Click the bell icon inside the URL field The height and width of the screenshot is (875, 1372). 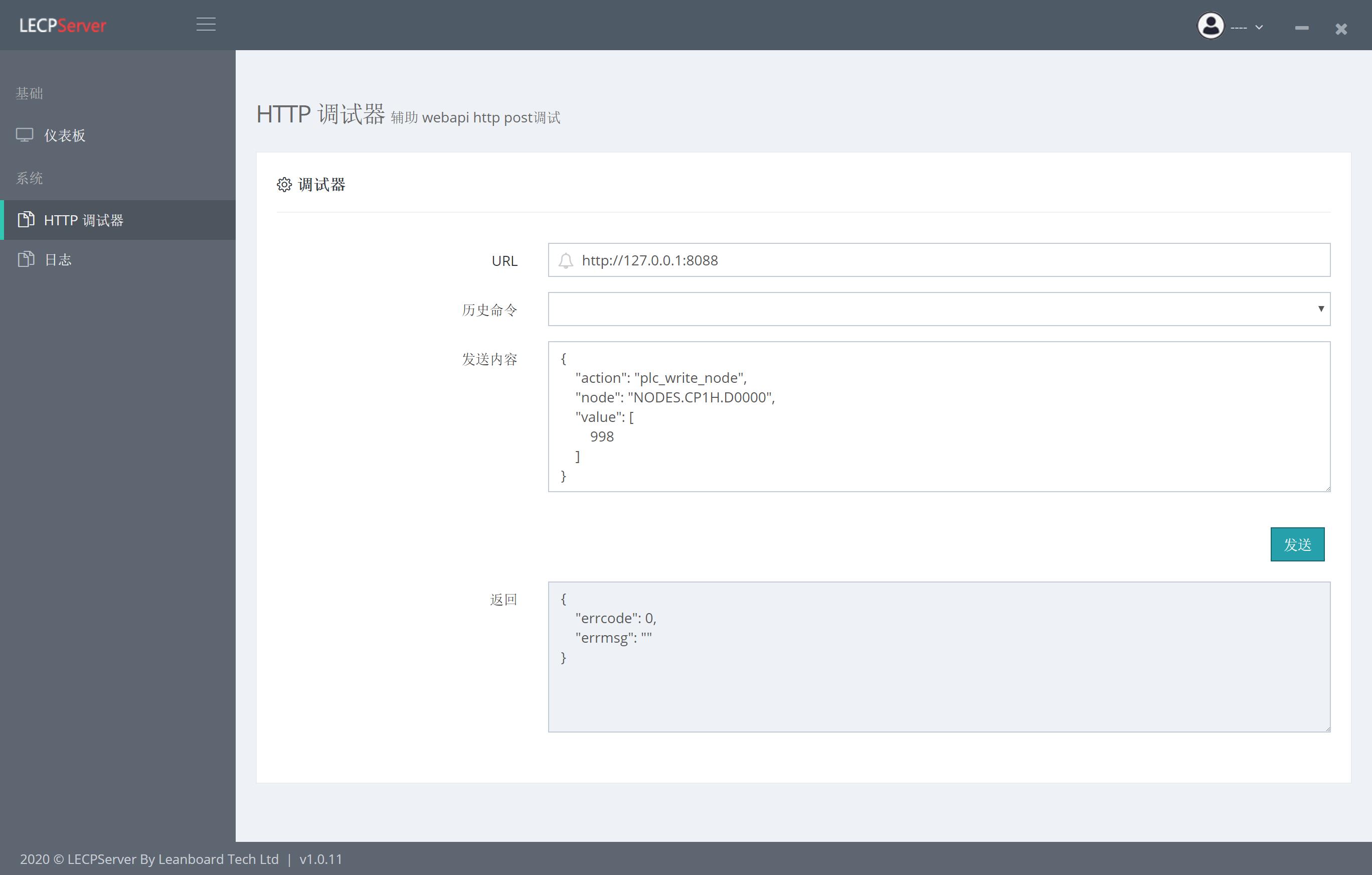pyautogui.click(x=565, y=261)
